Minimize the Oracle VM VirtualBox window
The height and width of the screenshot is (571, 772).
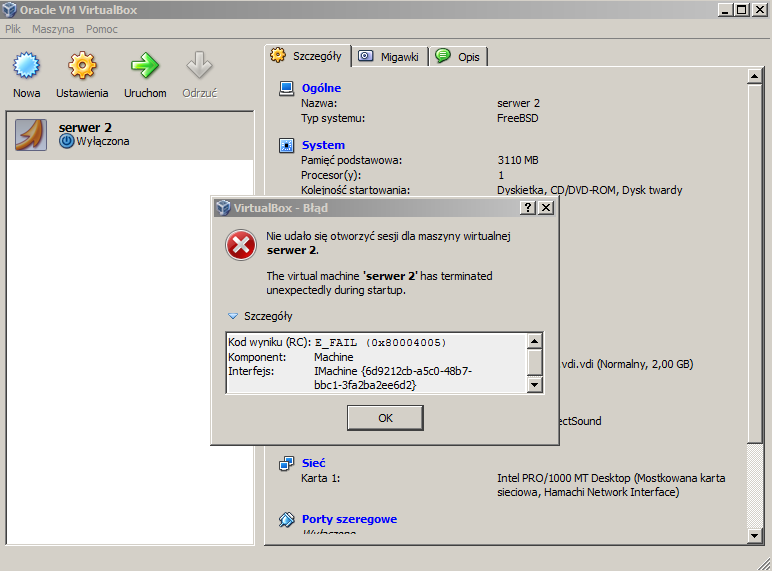pyautogui.click(x=724, y=9)
